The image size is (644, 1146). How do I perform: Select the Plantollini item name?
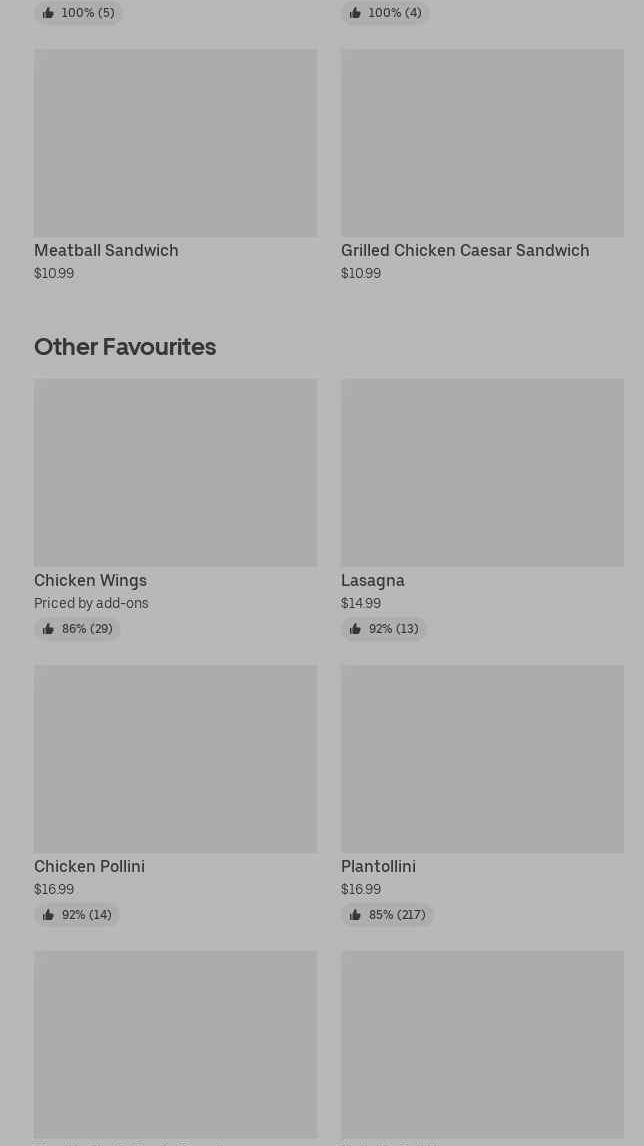[x=378, y=866]
